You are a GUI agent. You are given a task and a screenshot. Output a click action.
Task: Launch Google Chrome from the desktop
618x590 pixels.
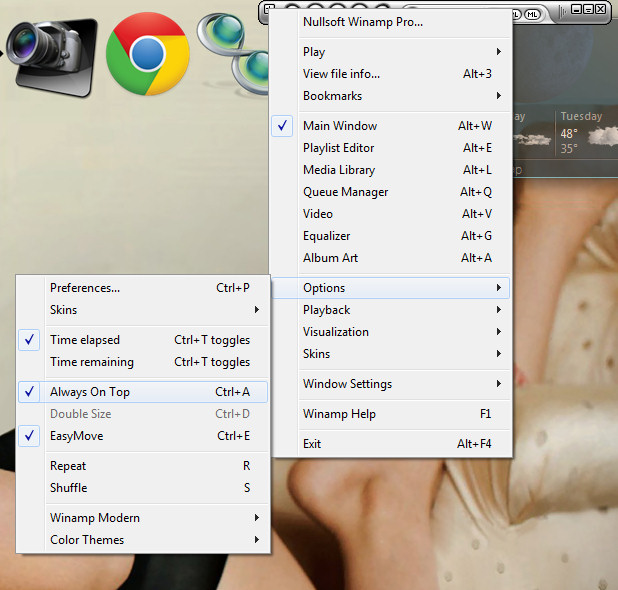(148, 54)
